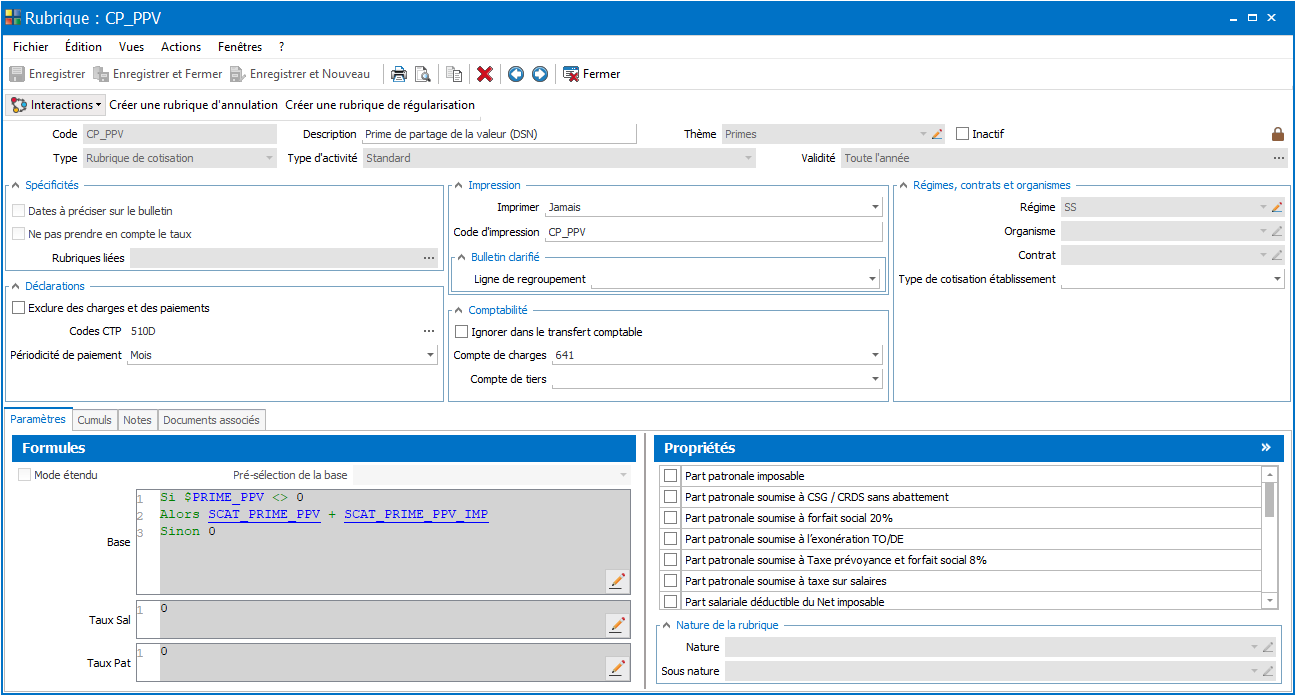Open the ? help menu
Image resolution: width=1296 pixels, height=696 pixels.
[x=282, y=47]
